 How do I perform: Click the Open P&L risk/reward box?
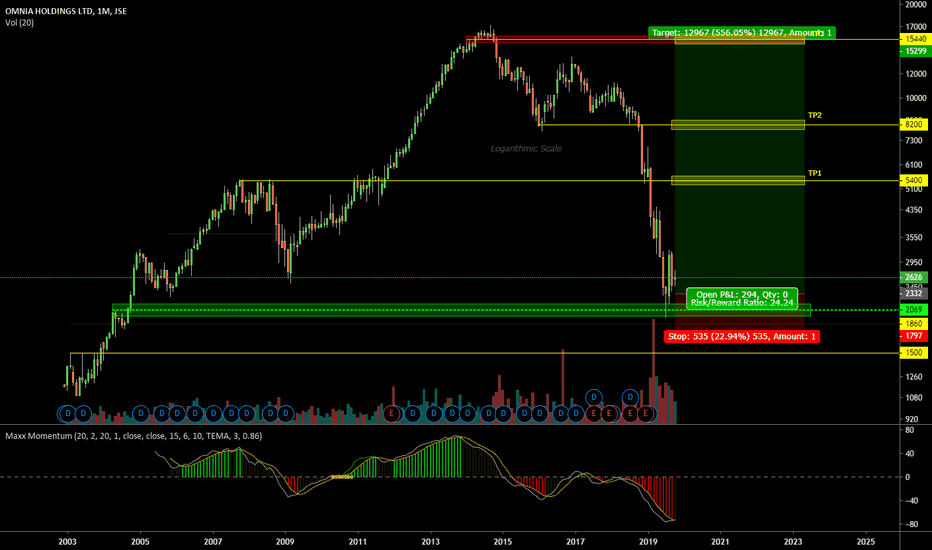pos(742,298)
